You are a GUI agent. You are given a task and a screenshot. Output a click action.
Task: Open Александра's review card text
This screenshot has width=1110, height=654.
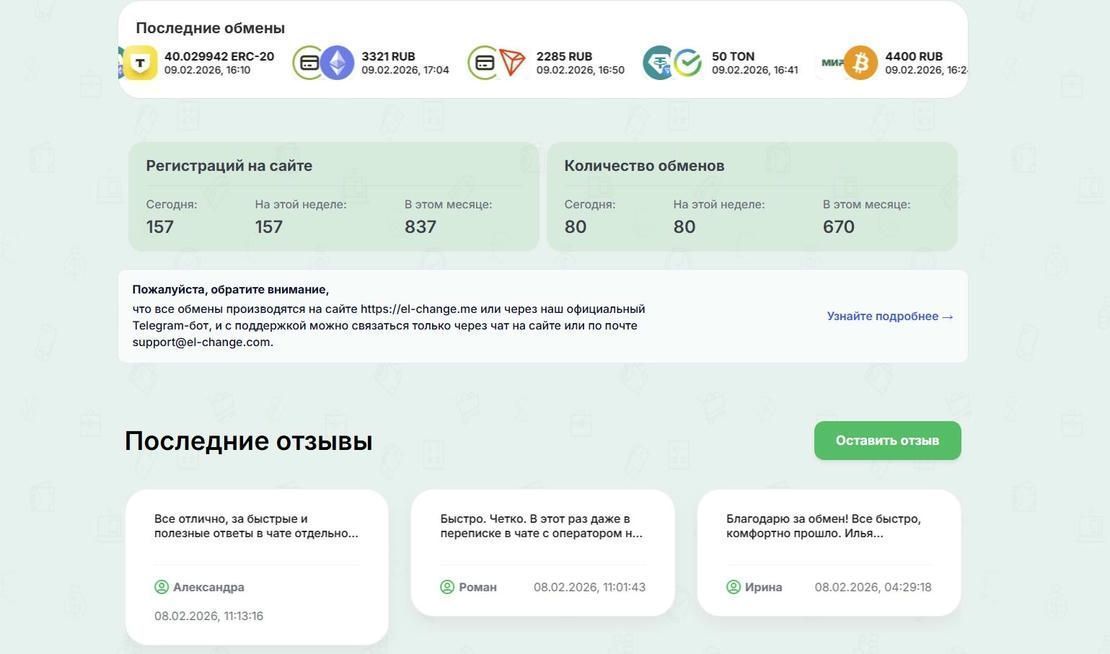[x=256, y=526]
